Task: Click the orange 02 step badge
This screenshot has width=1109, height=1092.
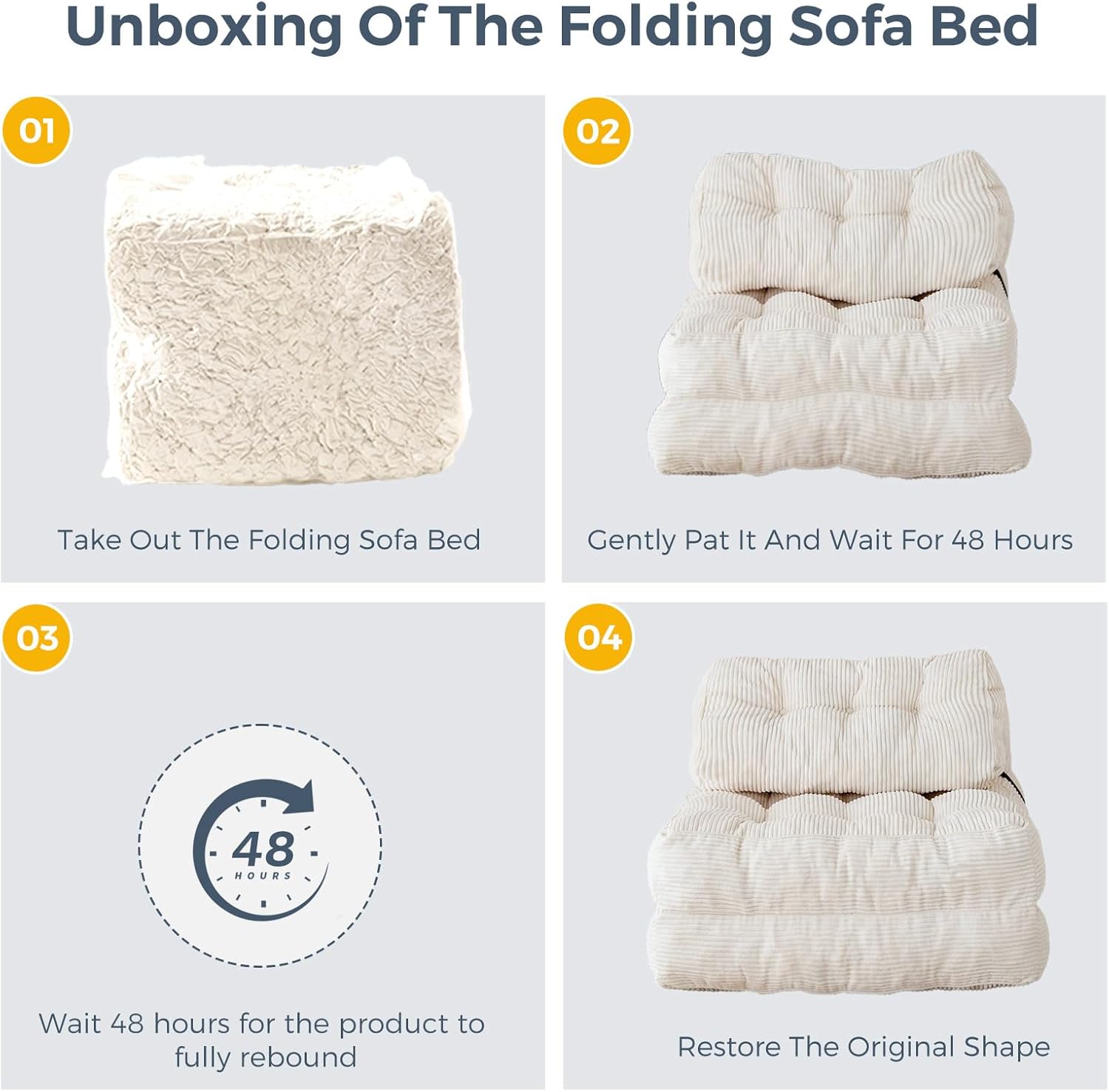Action: tap(597, 132)
